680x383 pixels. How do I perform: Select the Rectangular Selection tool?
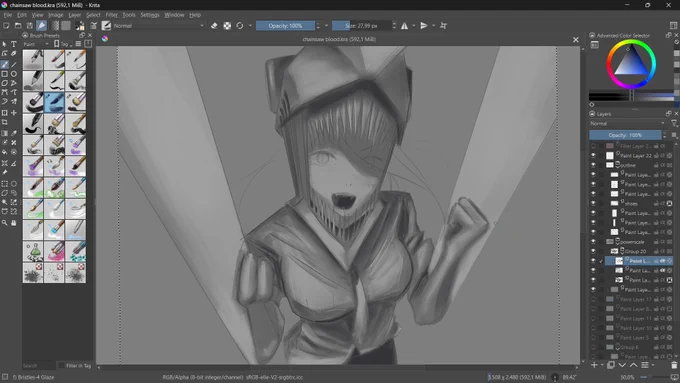pyautogui.click(x=5, y=183)
